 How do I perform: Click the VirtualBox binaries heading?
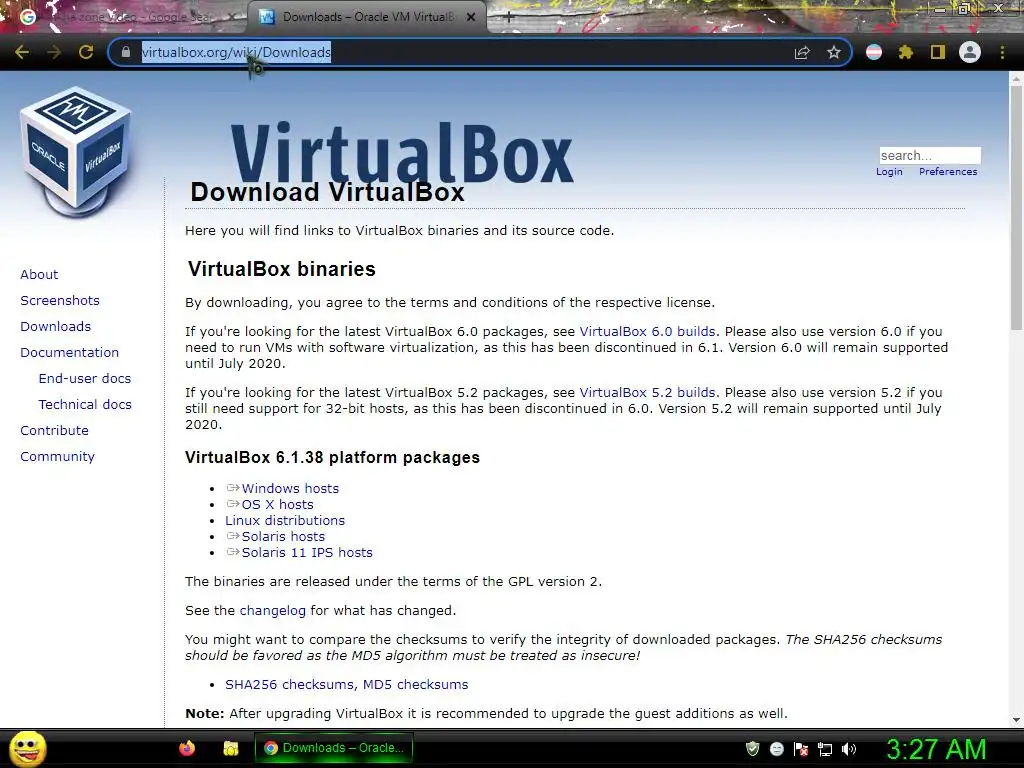(281, 269)
